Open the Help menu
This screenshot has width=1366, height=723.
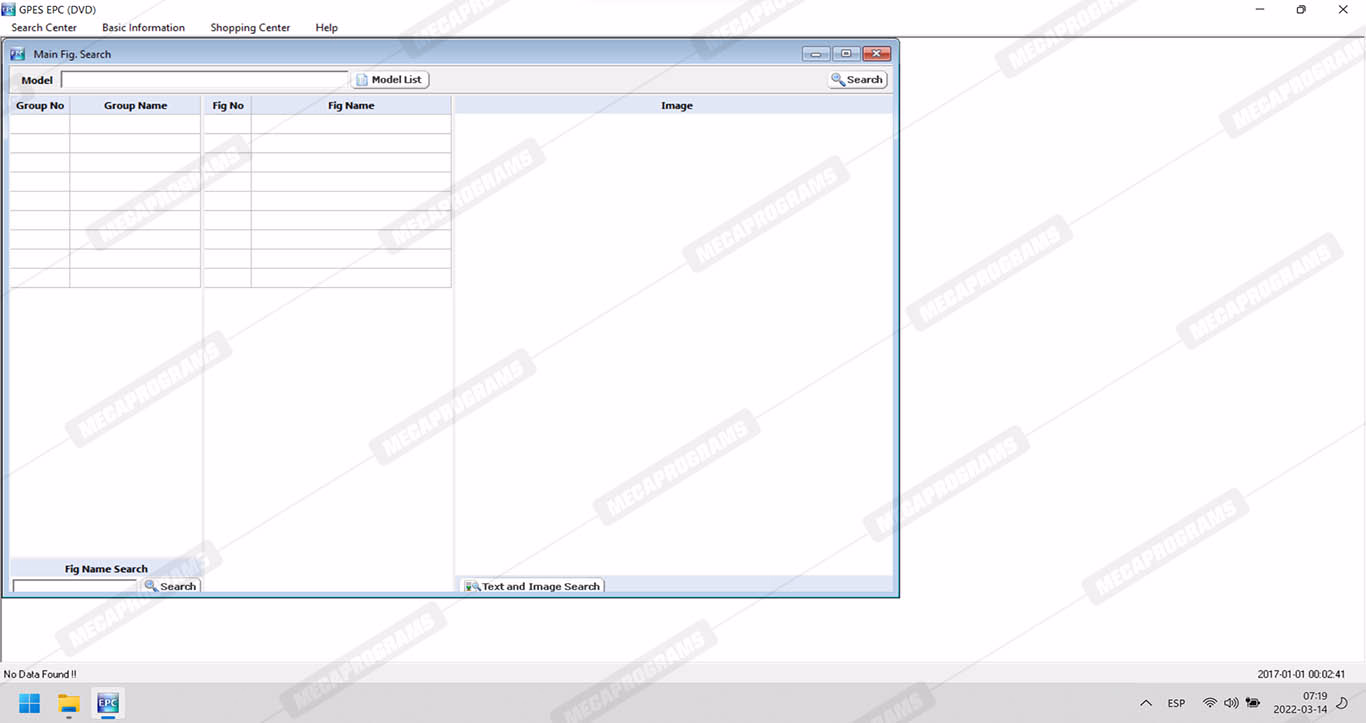pos(326,28)
